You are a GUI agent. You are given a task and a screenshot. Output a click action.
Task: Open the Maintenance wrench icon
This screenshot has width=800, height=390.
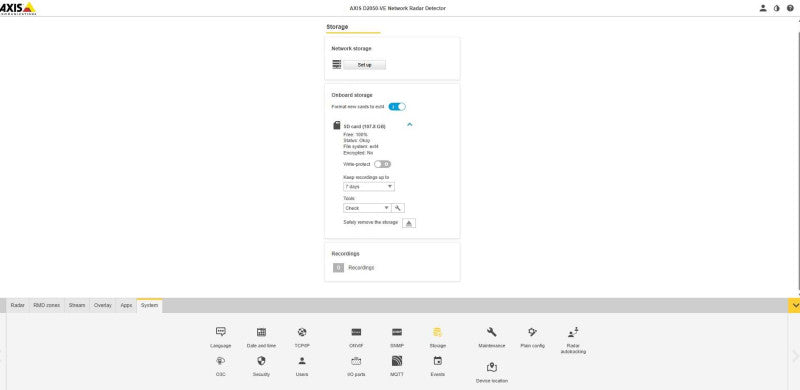(x=491, y=332)
